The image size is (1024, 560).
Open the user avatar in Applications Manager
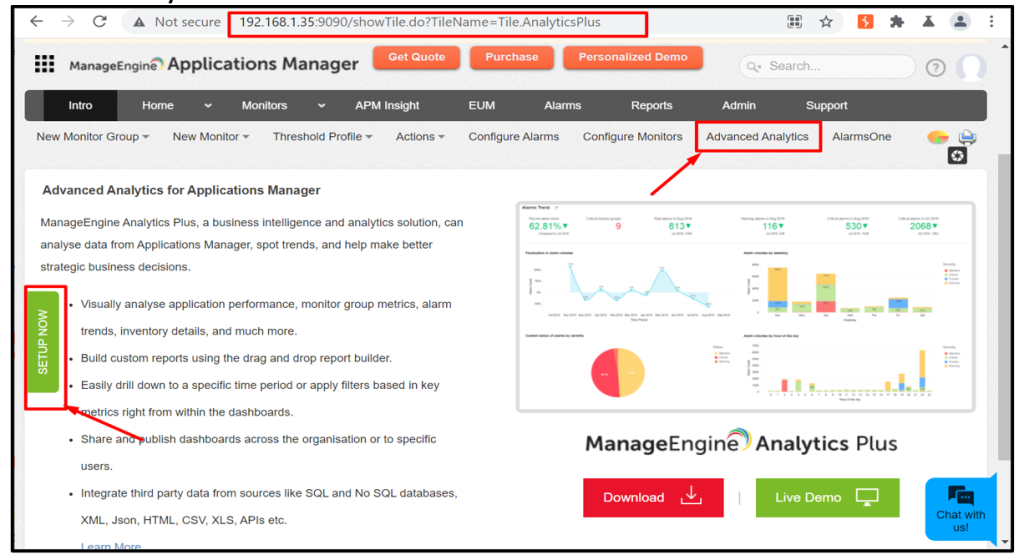971,67
